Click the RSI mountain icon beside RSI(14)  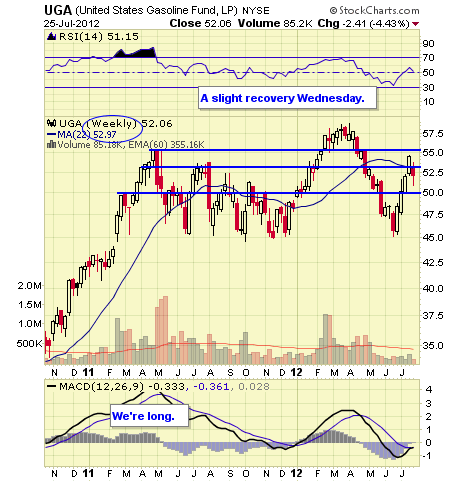[x=51, y=36]
